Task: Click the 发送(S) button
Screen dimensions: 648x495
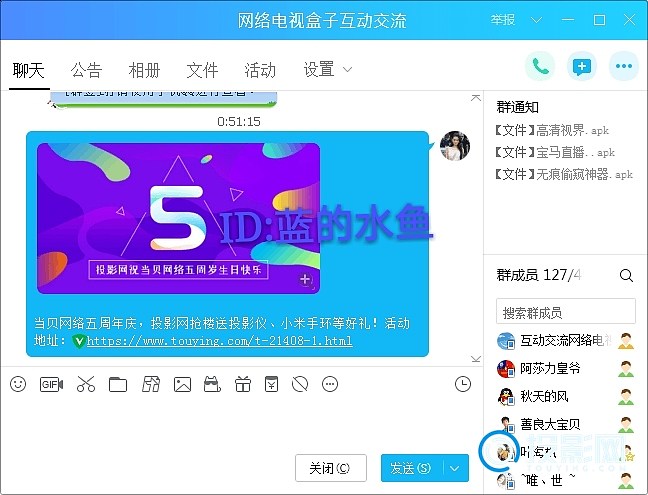Action: tap(412, 468)
